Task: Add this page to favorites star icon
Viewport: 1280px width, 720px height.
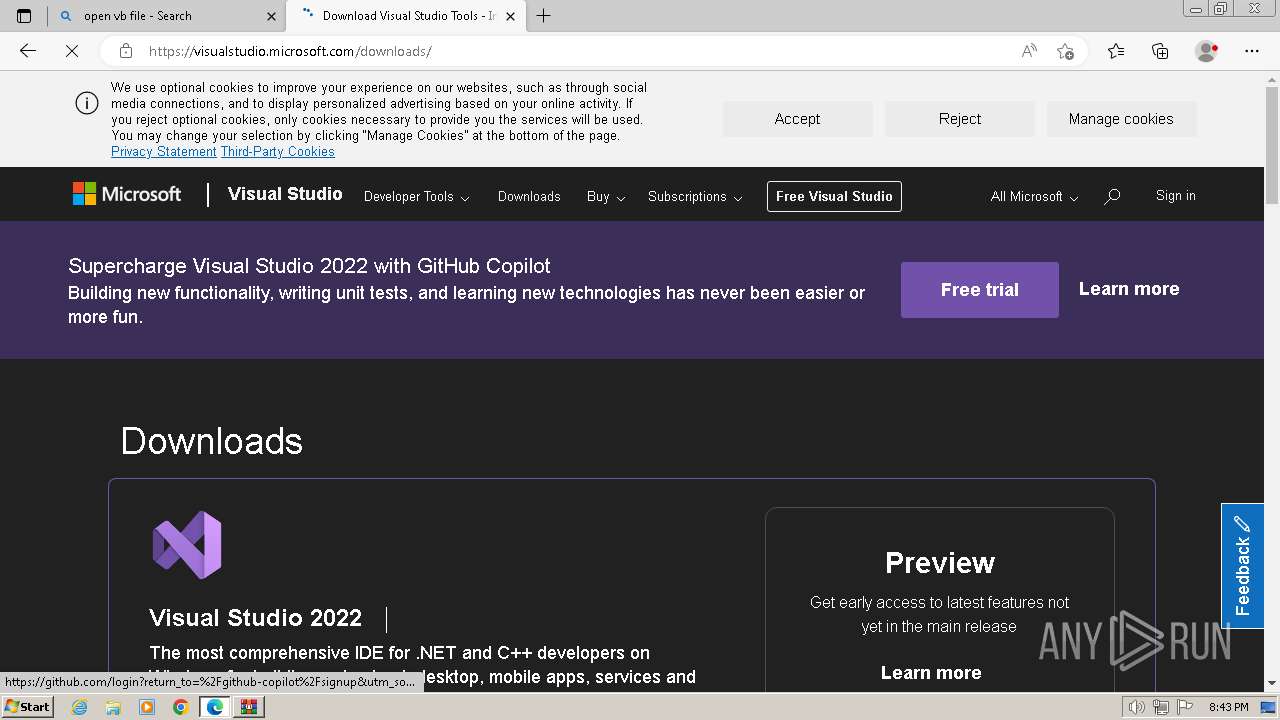Action: (x=1065, y=51)
